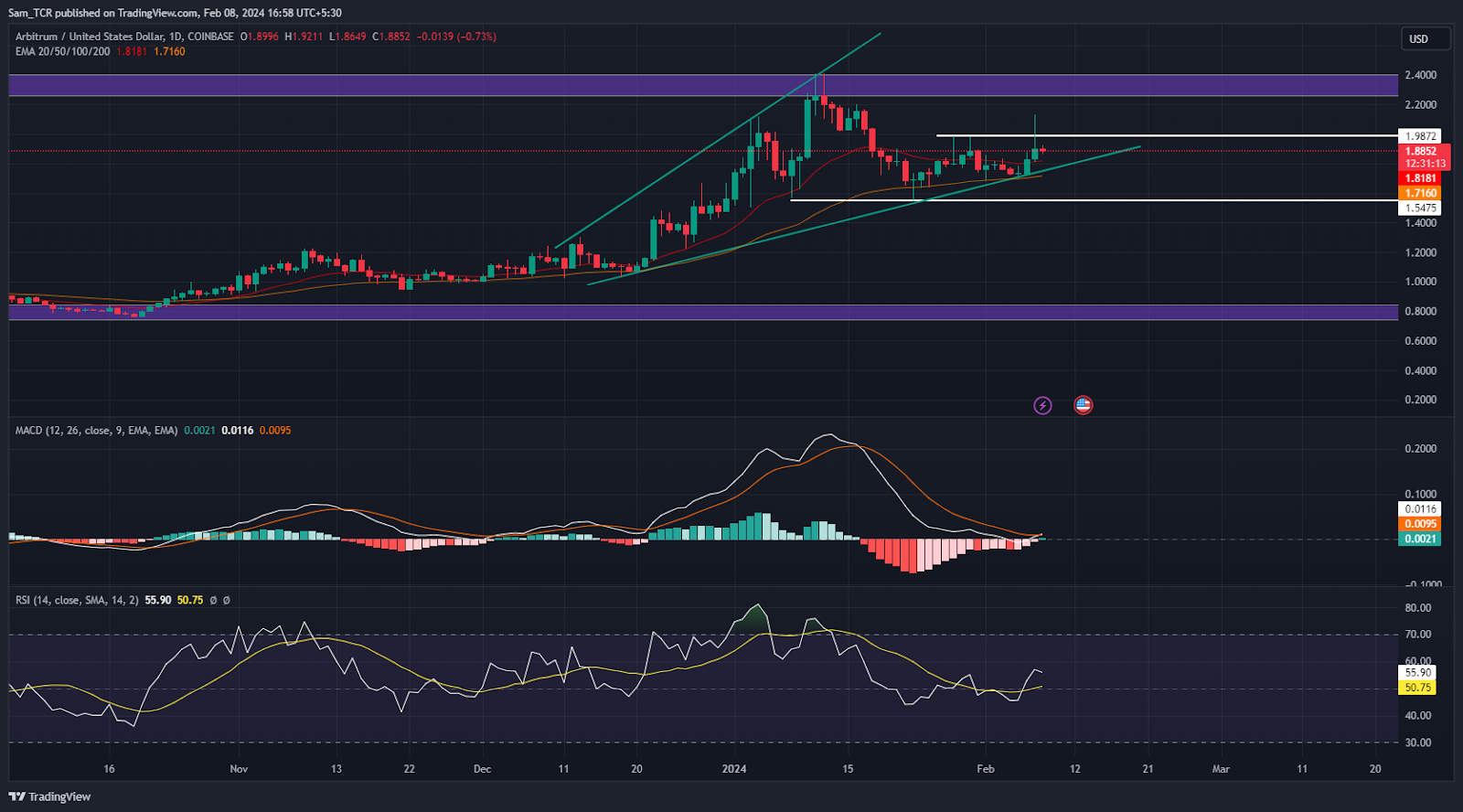The height and width of the screenshot is (812, 1463).
Task: Click the green 0.0021 histogram axis label
Action: (x=1420, y=539)
